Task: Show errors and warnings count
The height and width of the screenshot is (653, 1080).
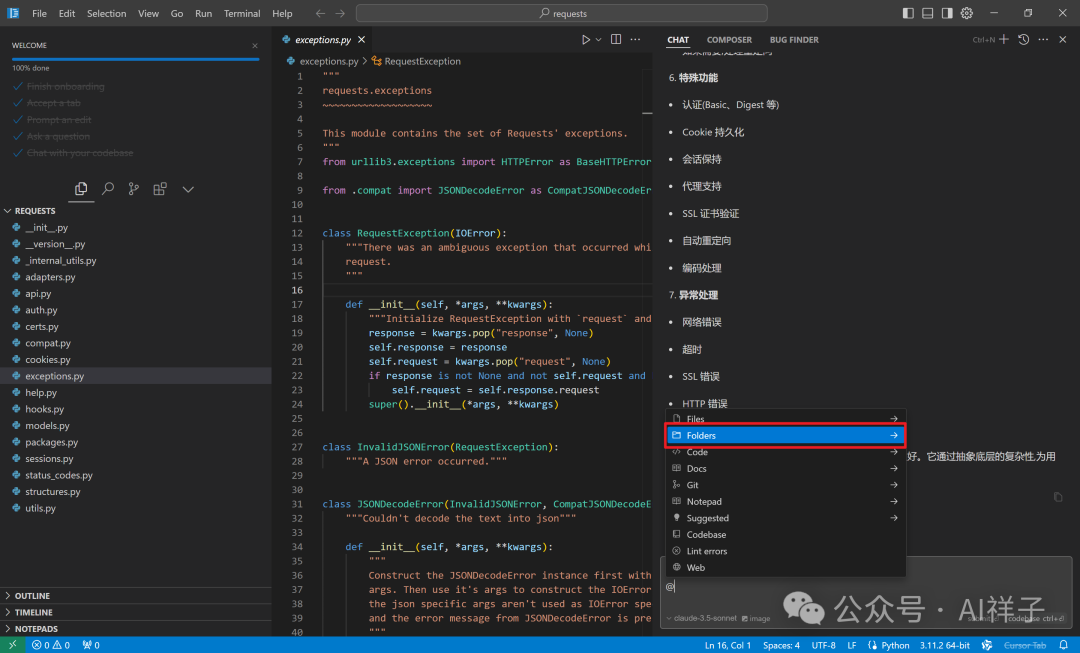Action: [51, 645]
